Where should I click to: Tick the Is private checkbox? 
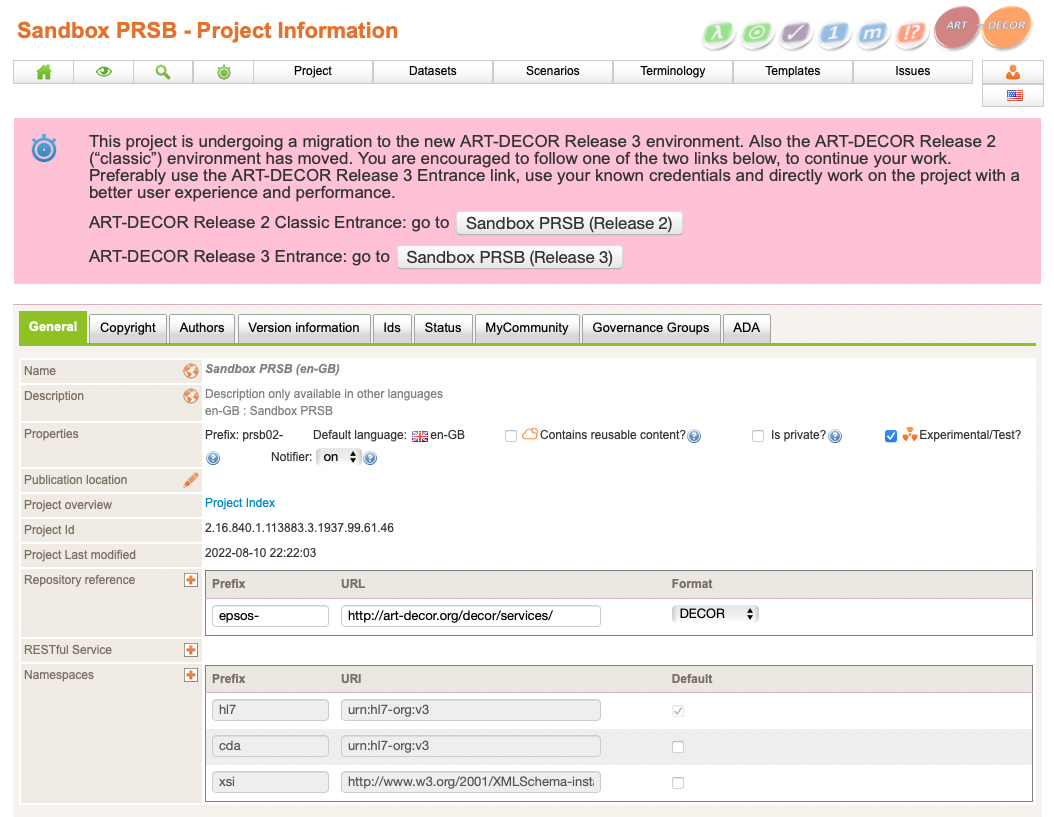point(759,436)
